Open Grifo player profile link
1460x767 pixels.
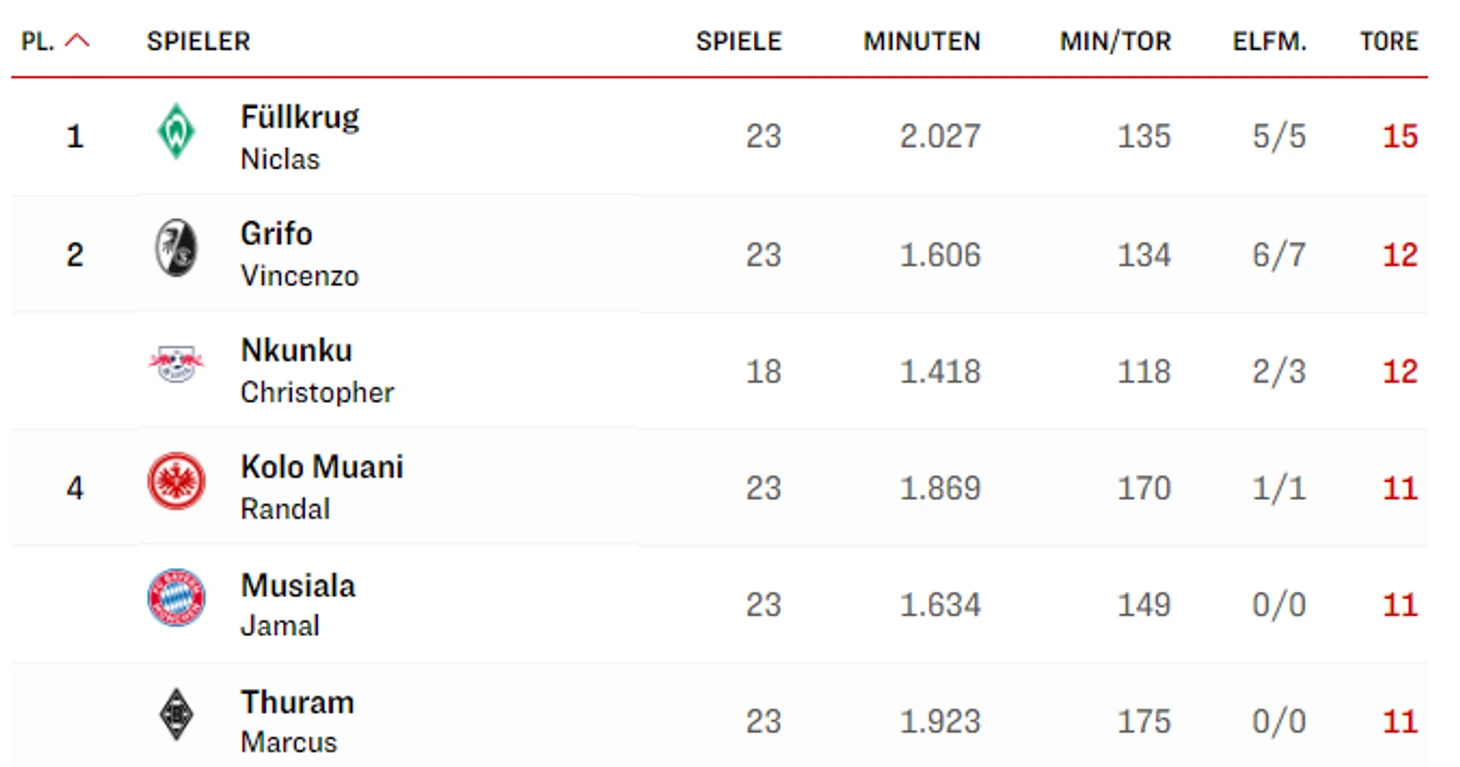click(x=276, y=234)
